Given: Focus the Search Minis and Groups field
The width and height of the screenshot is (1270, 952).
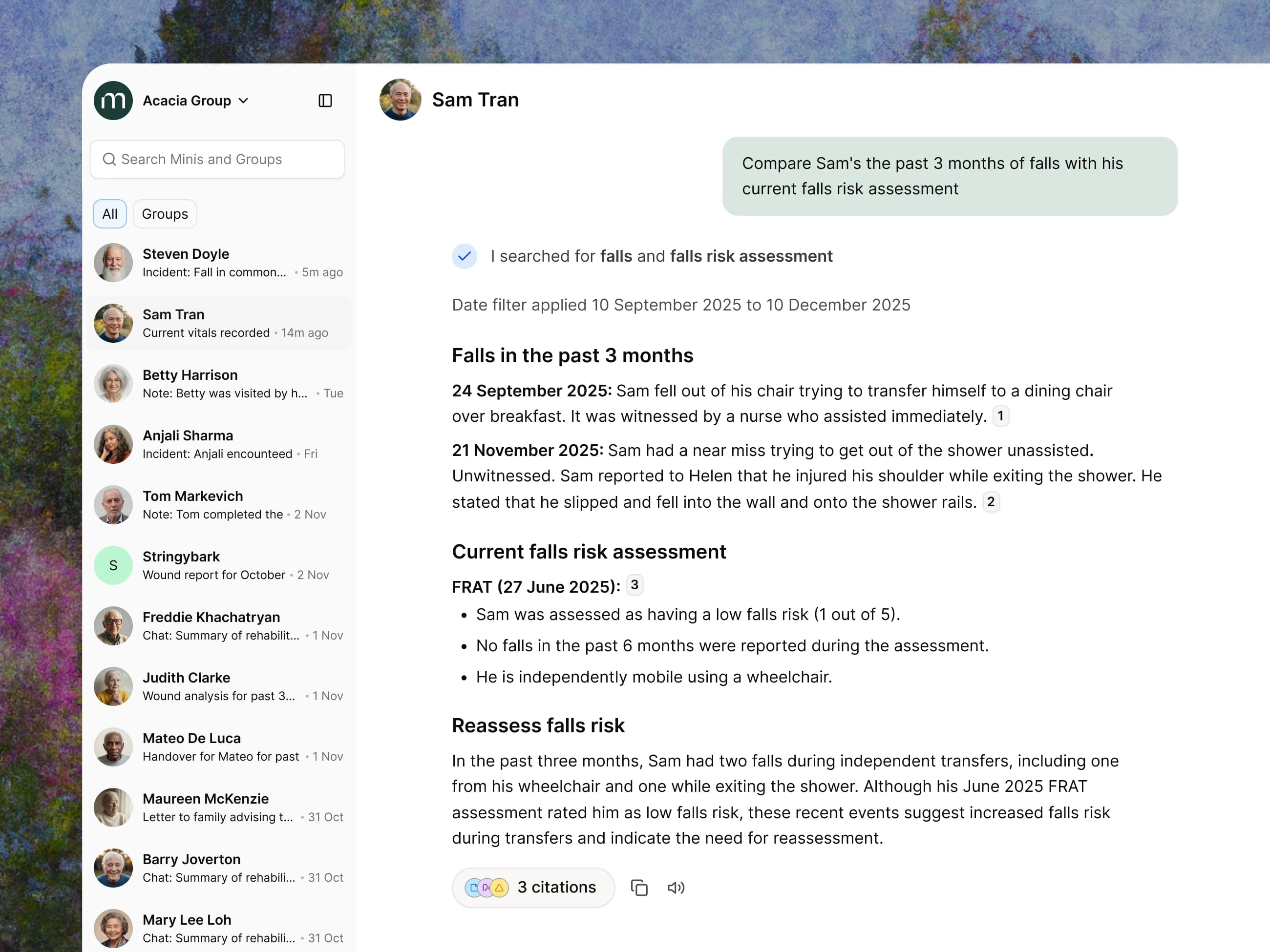Looking at the screenshot, I should pyautogui.click(x=217, y=159).
